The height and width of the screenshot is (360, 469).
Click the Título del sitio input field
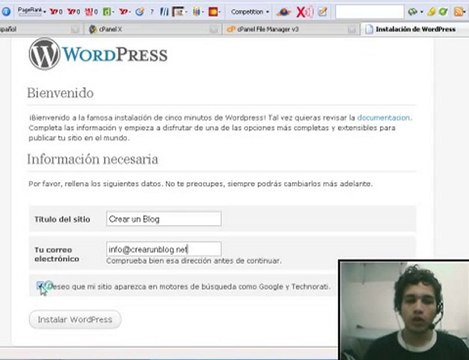[x=164, y=219]
